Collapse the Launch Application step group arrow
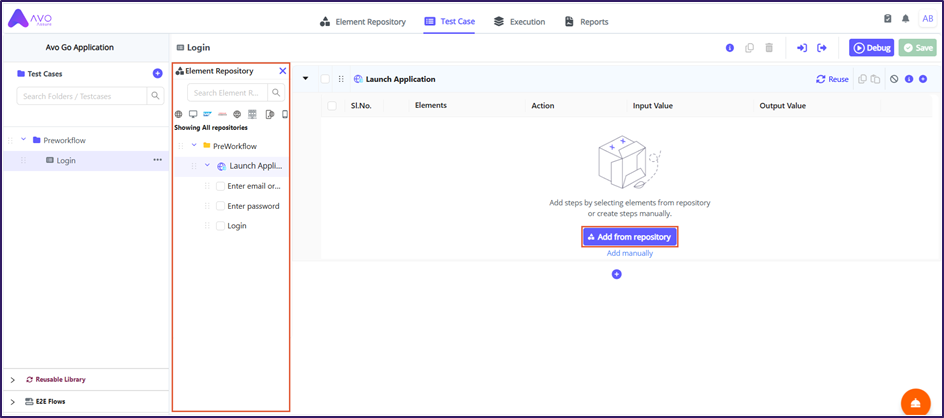 tap(306, 79)
